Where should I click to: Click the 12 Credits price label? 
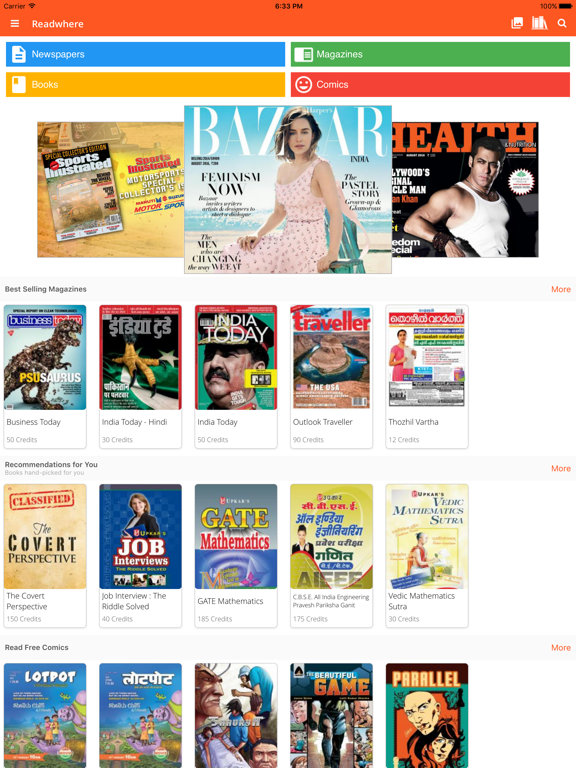[x=404, y=440]
